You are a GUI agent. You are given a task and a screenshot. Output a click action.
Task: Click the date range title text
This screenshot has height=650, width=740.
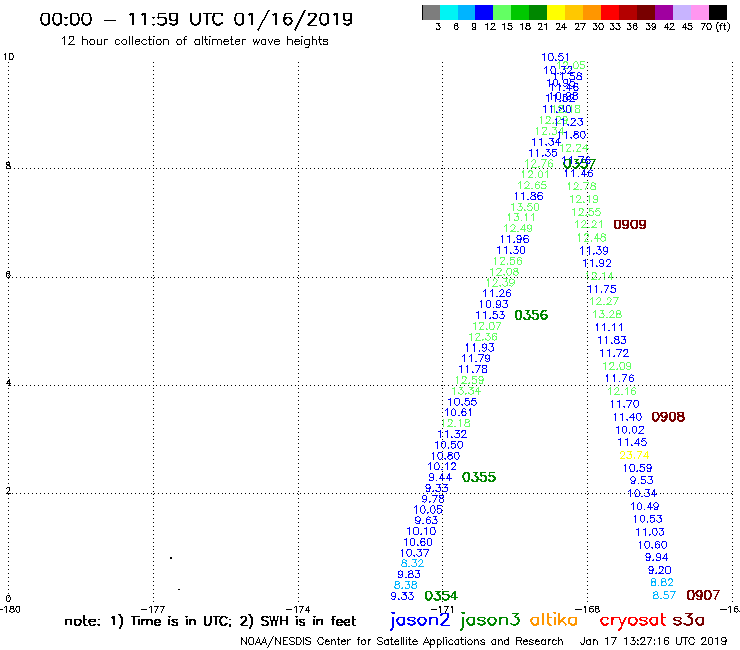pyautogui.click(x=196, y=19)
